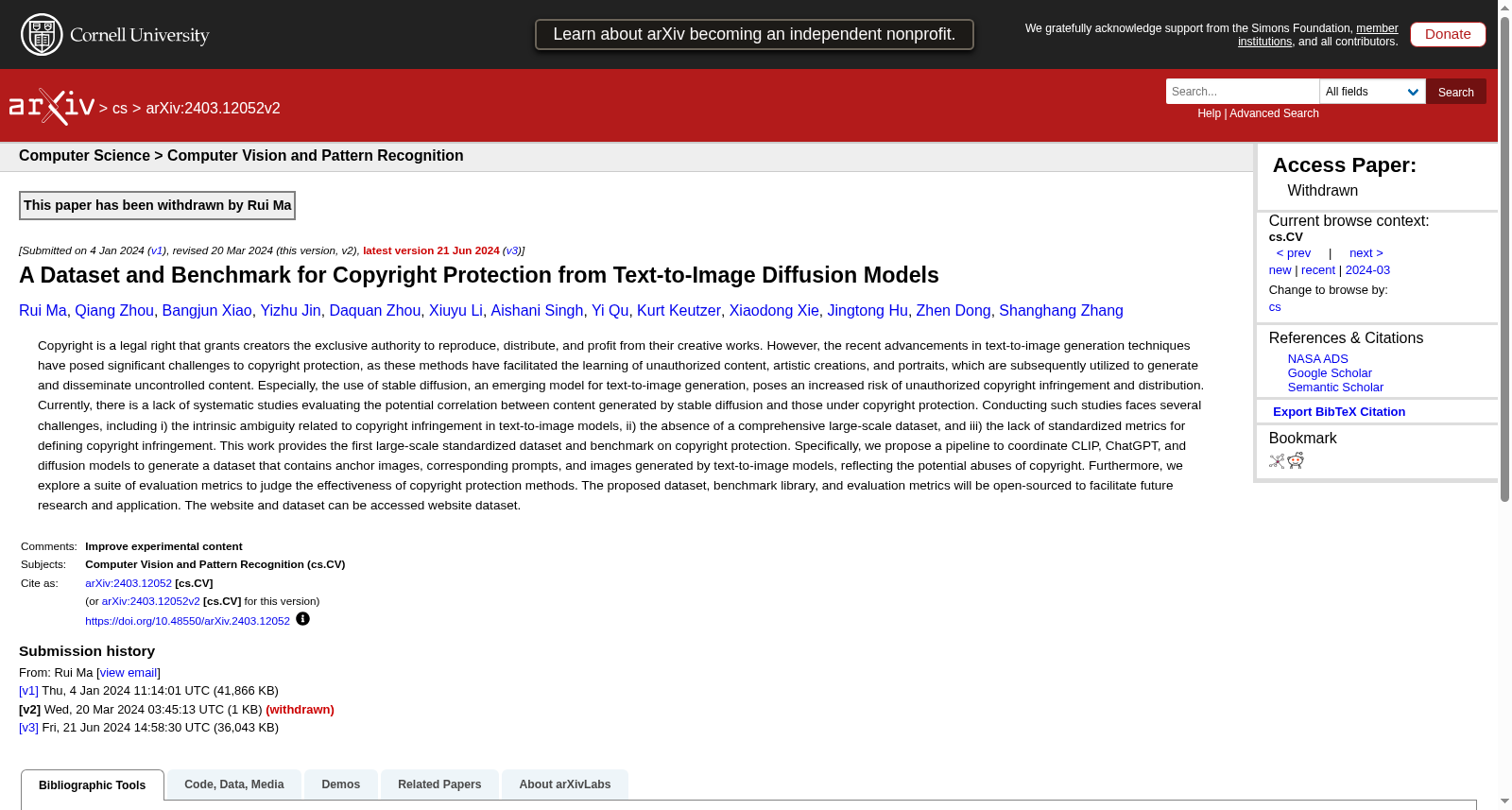The height and width of the screenshot is (810, 1512).
Task: Open new cs.CV listings
Action: [1280, 270]
